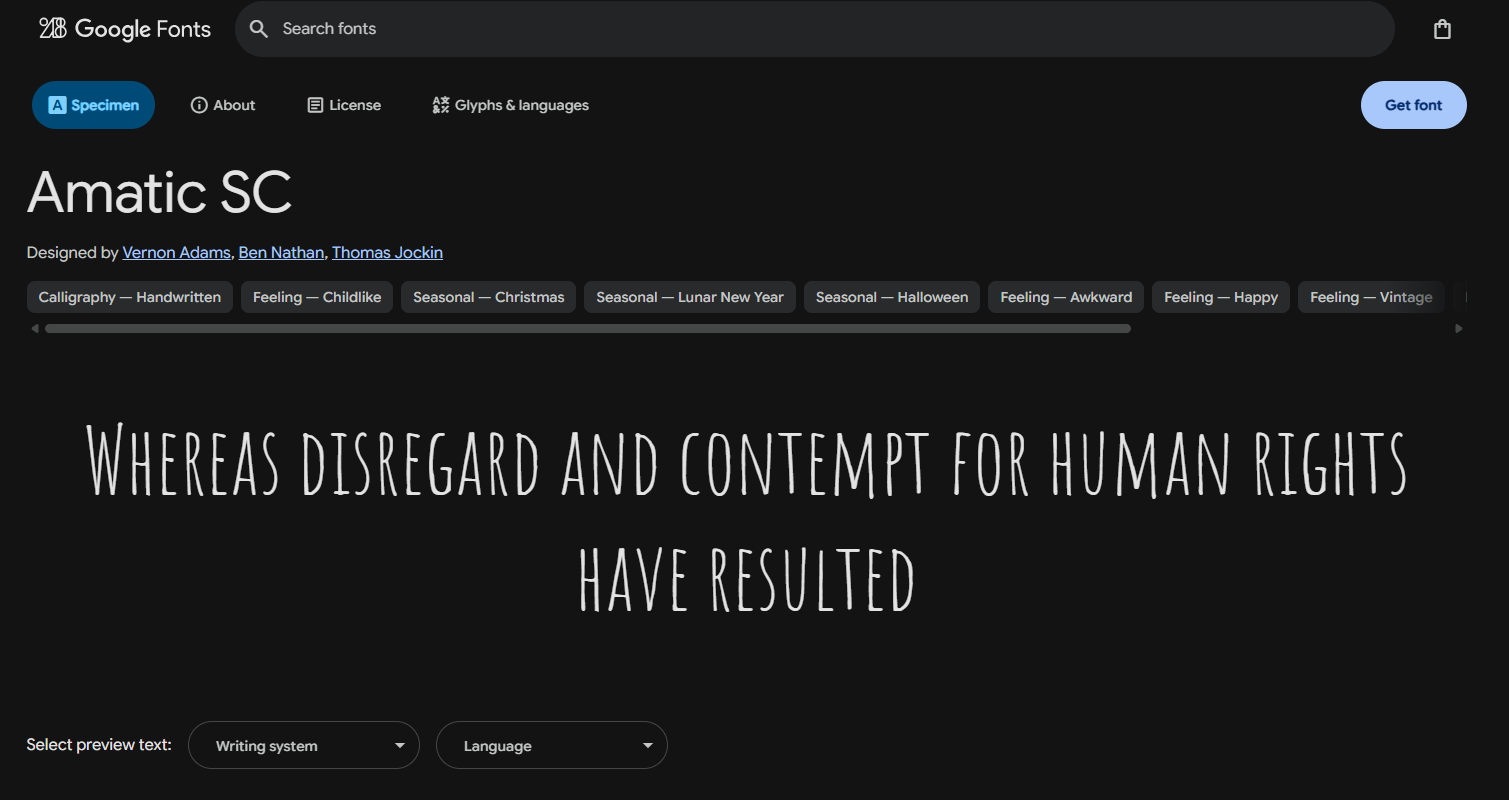Select the Specimen tab

click(93, 105)
